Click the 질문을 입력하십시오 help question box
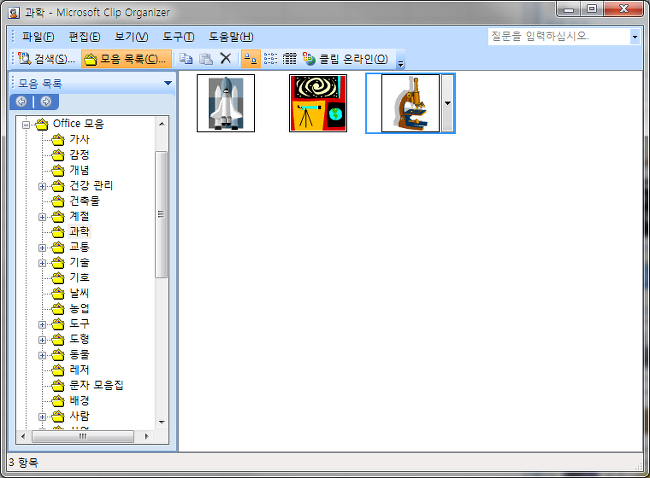 (559, 36)
